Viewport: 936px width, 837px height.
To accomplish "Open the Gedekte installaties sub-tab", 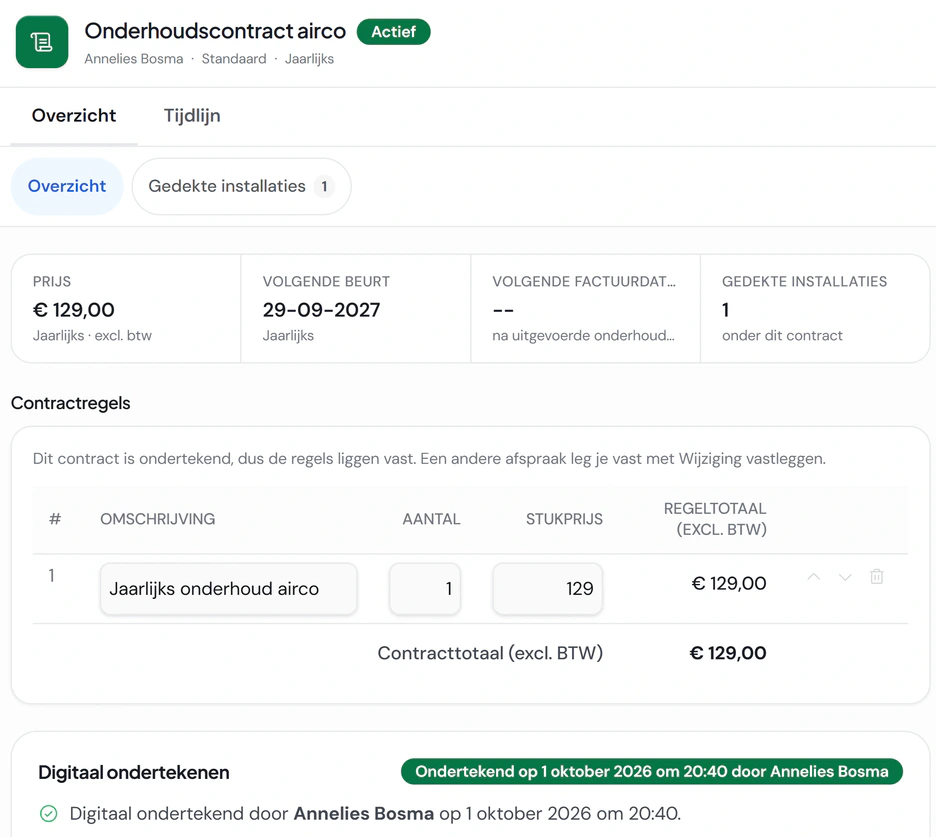I will 241,186.
